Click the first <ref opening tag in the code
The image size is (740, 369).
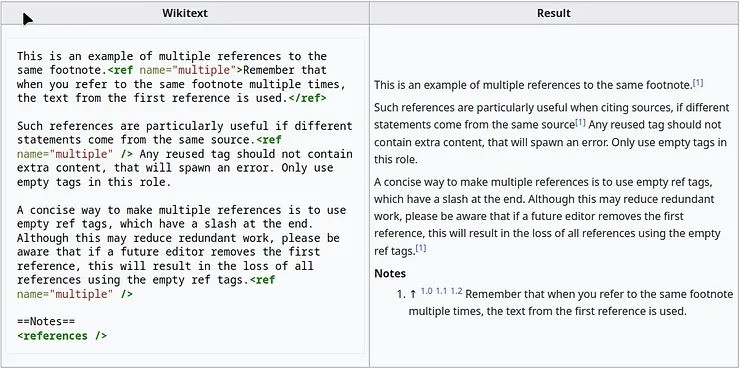[x=121, y=70]
